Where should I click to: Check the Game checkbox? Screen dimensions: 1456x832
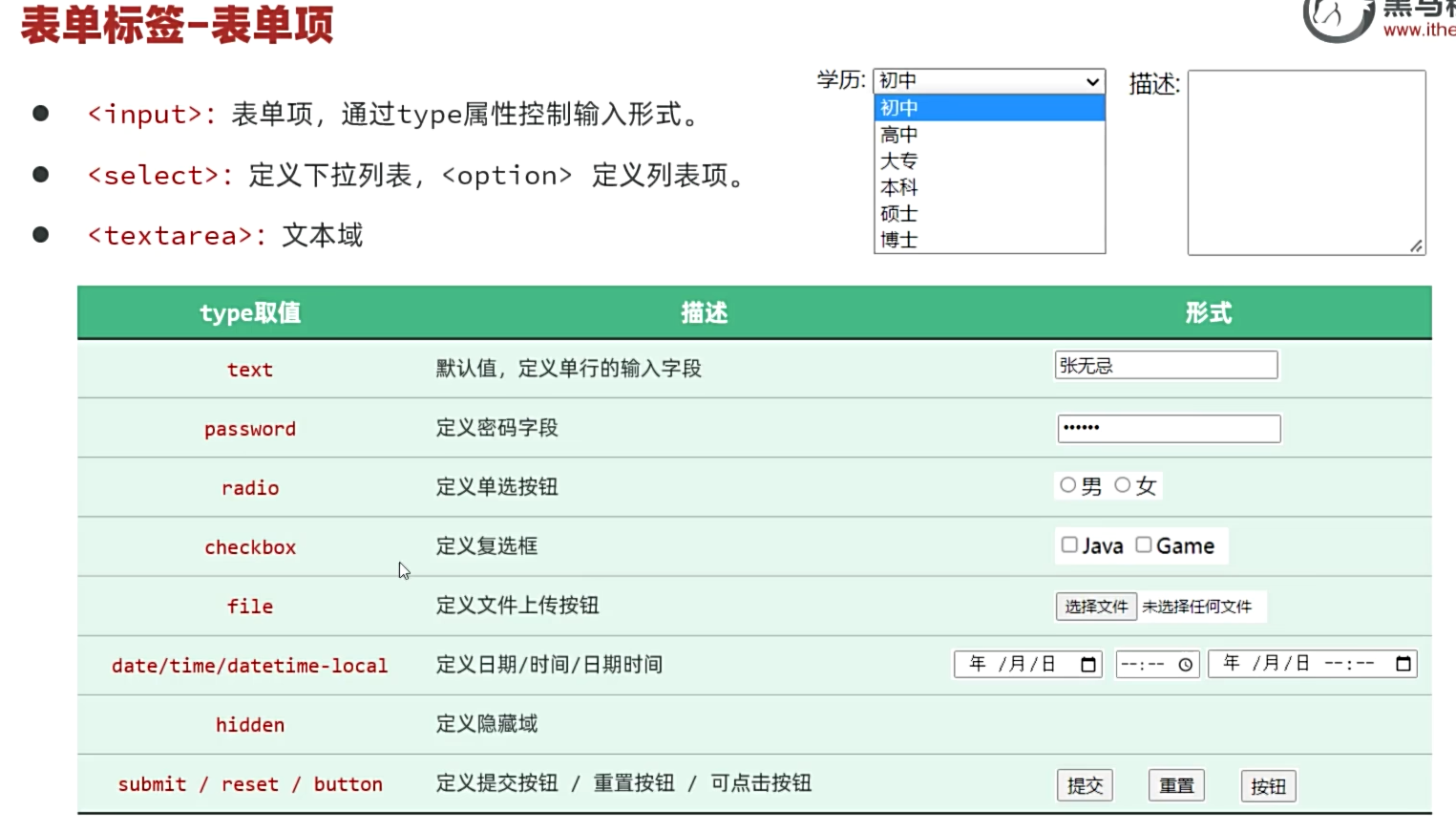tap(1143, 544)
